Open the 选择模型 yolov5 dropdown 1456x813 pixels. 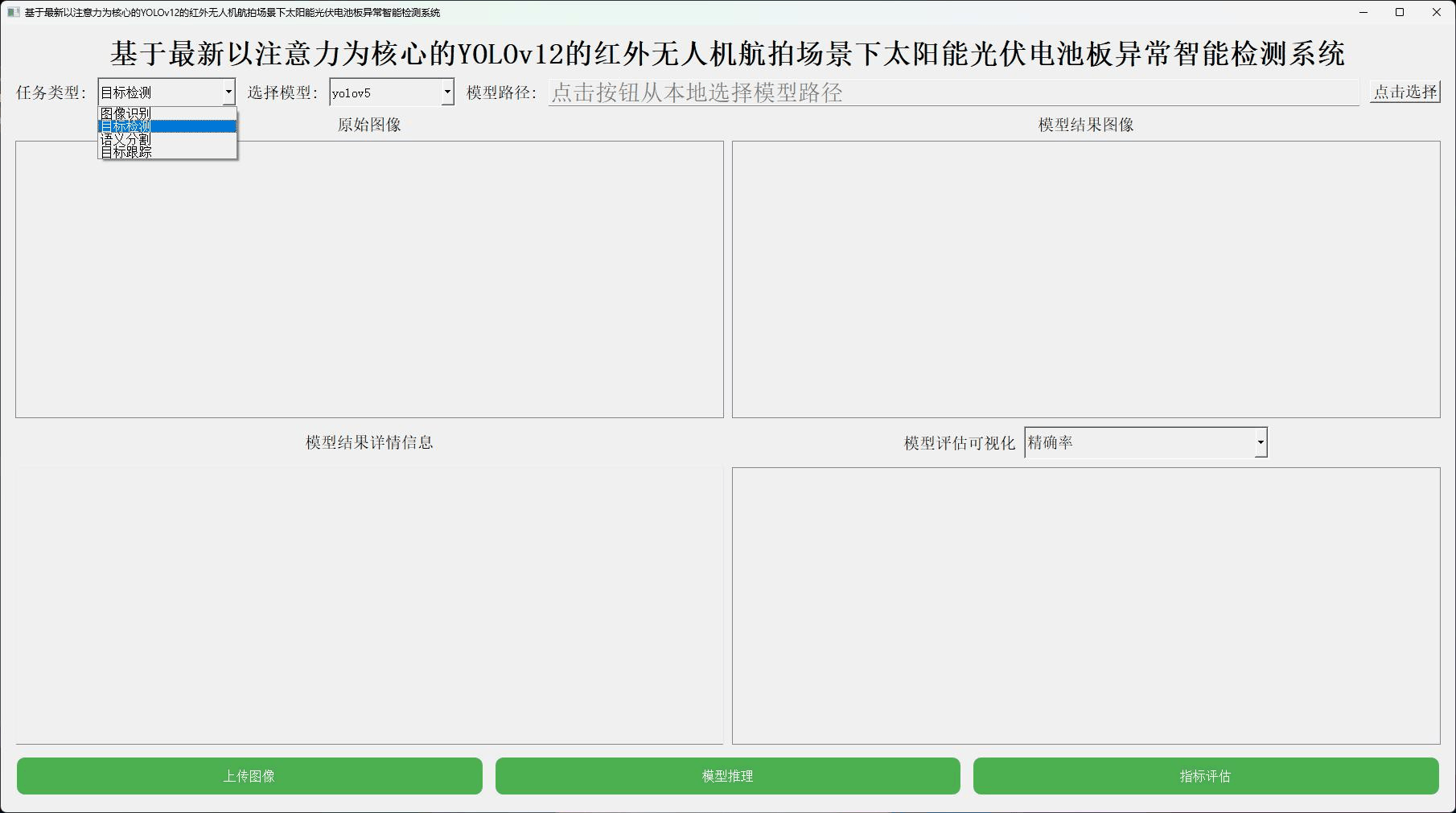coord(392,92)
